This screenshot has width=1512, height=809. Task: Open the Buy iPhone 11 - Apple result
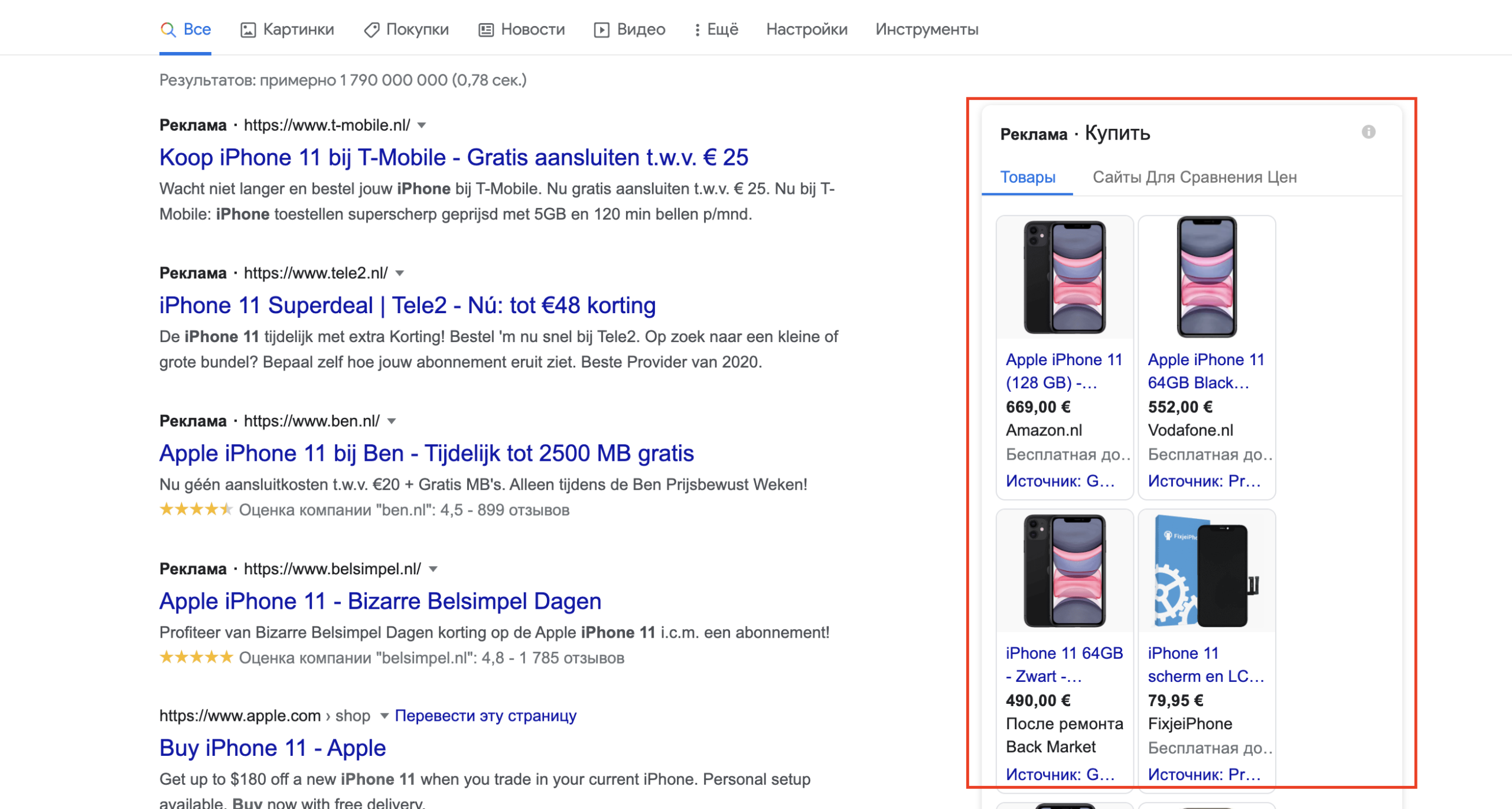(x=273, y=748)
